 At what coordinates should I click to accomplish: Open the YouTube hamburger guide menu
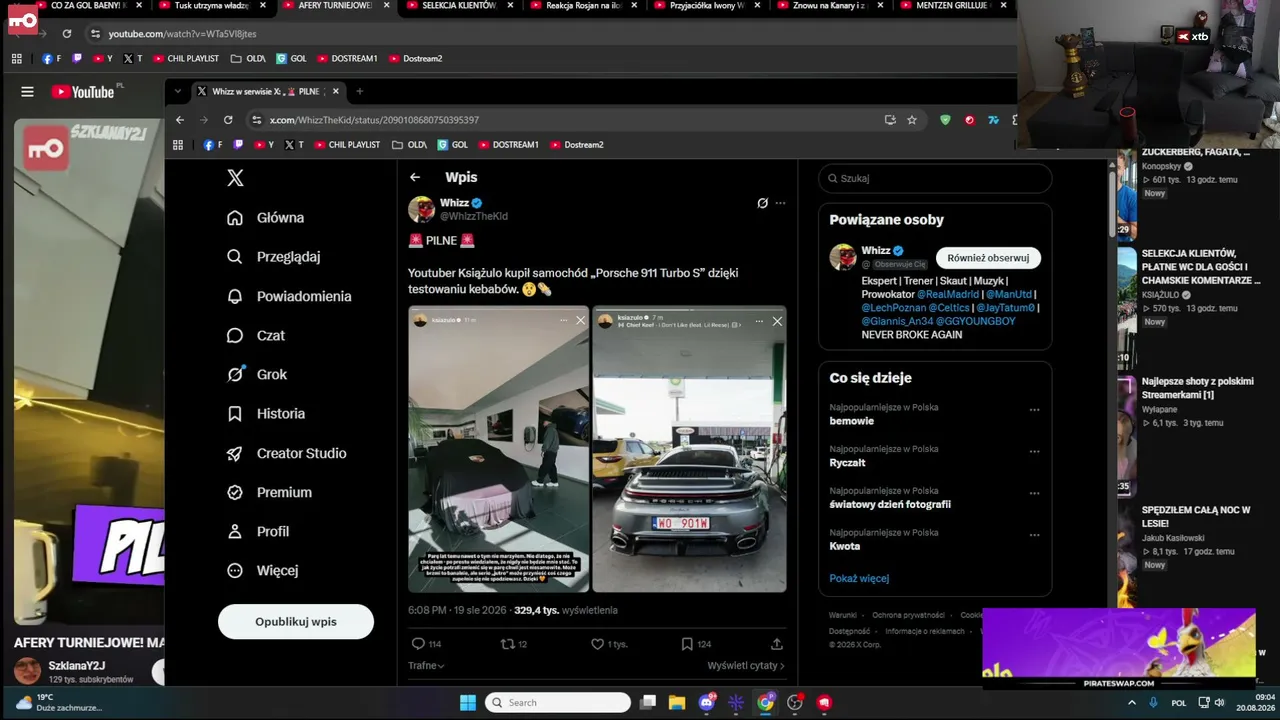[27, 92]
